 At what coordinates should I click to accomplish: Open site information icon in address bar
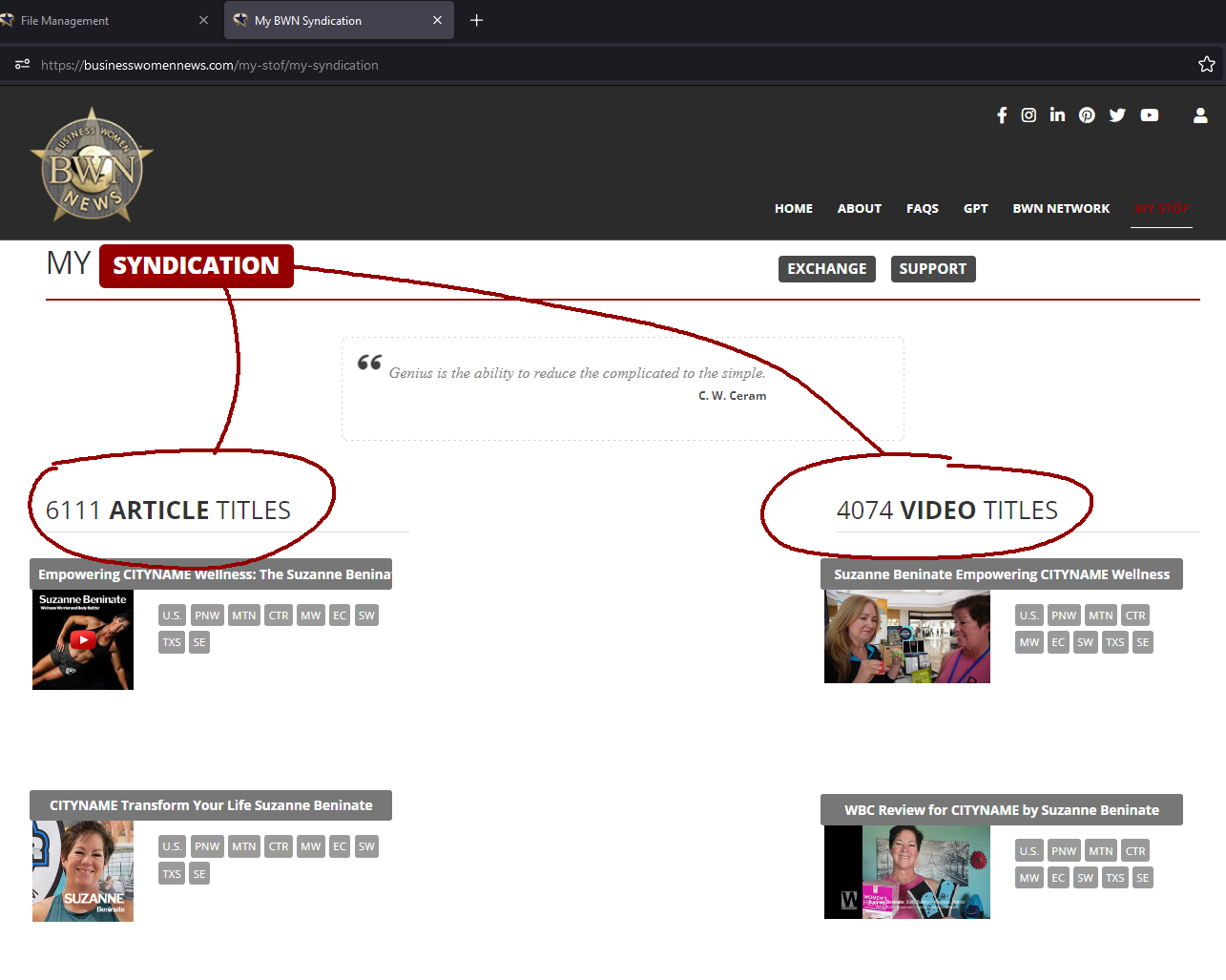click(22, 65)
